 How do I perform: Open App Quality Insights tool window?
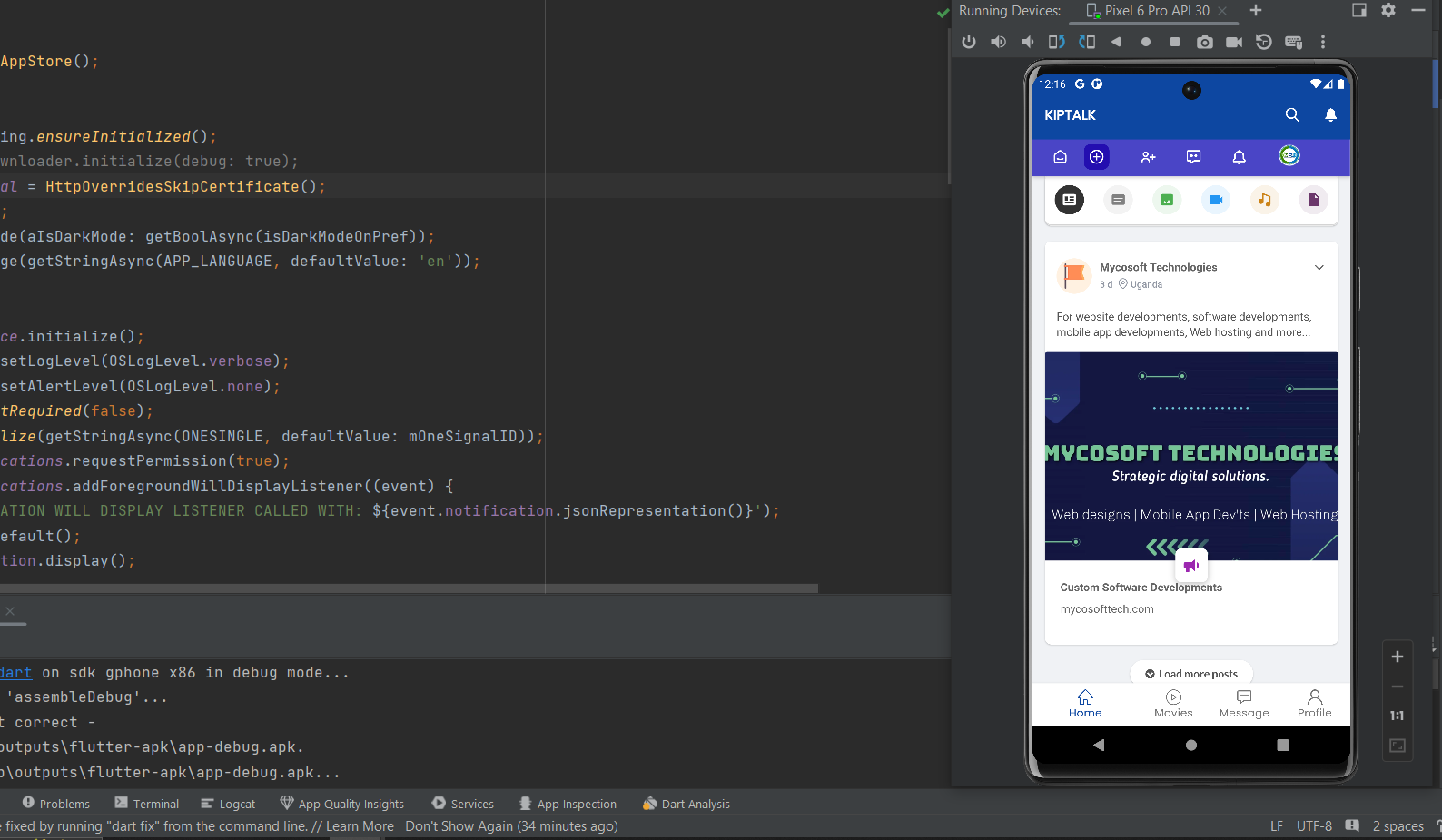pos(341,804)
